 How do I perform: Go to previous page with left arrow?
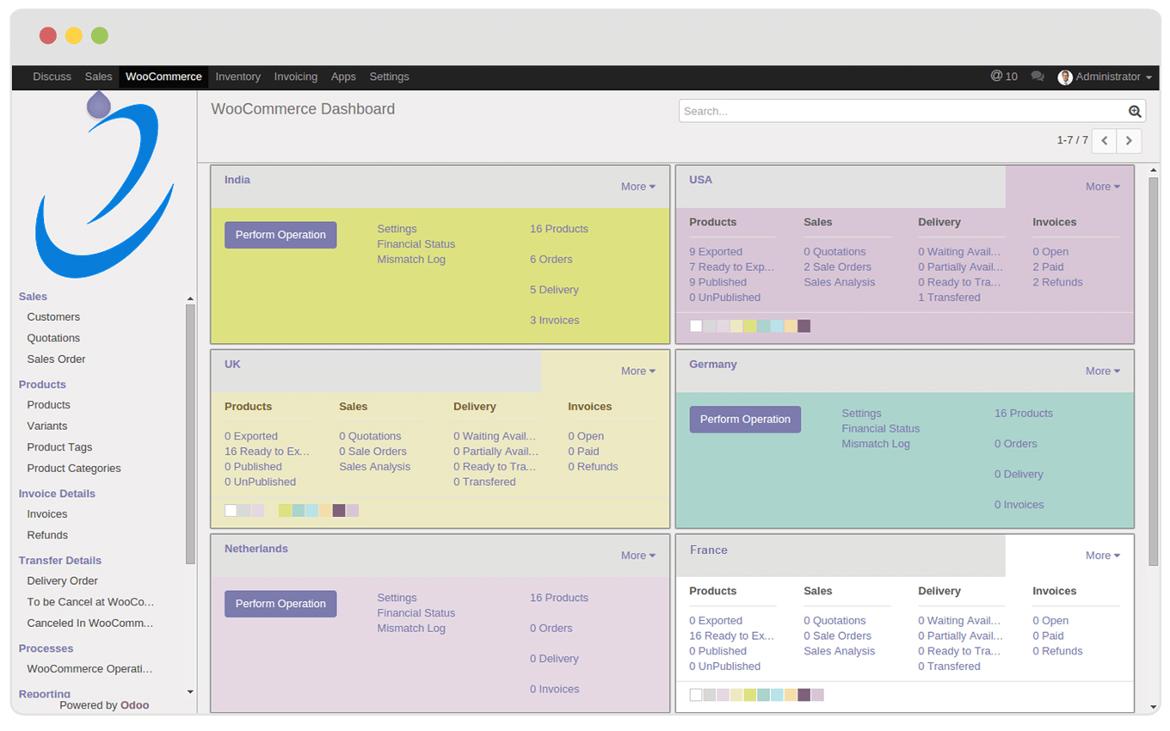[1104, 141]
